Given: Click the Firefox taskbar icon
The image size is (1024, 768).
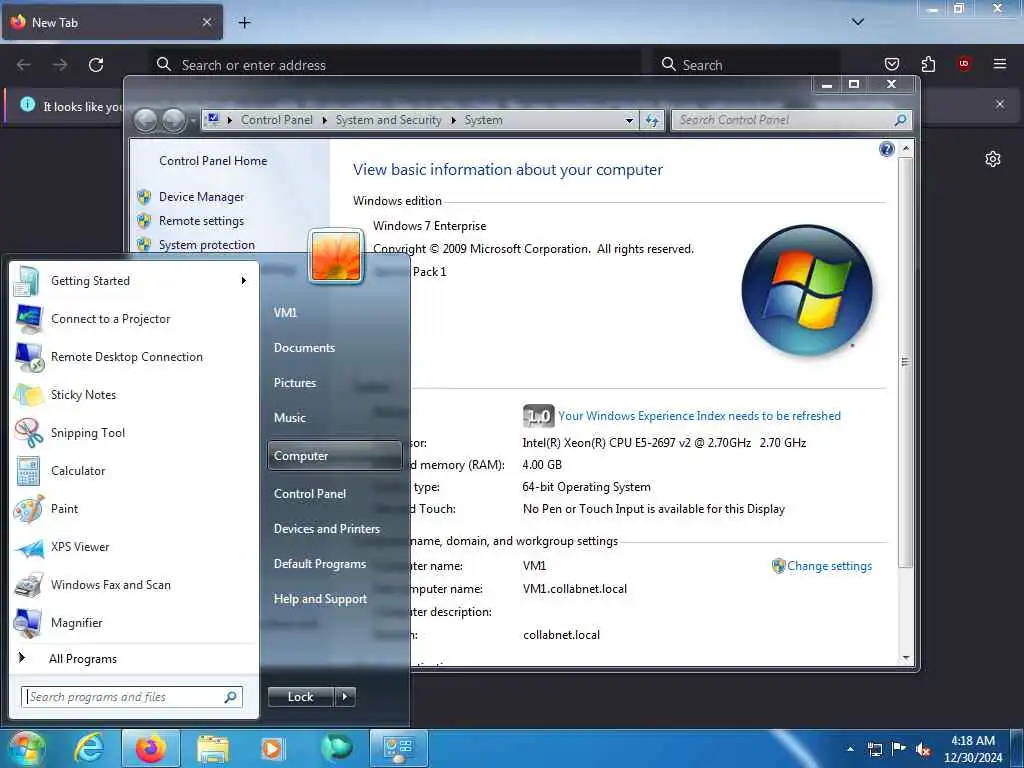Looking at the screenshot, I should click(151, 748).
